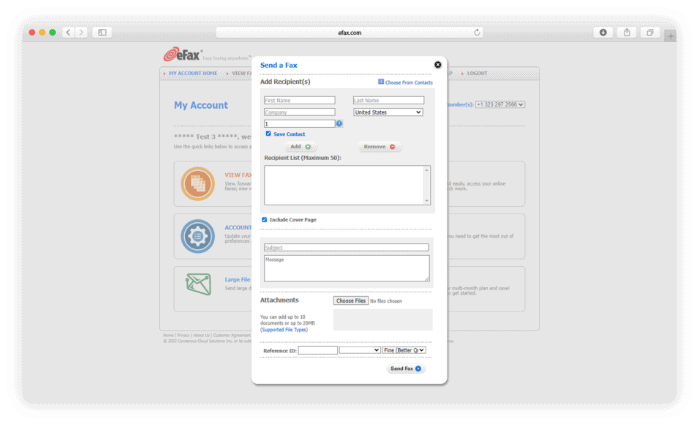
Task: Open the Choose From Contacts link
Action: (409, 82)
